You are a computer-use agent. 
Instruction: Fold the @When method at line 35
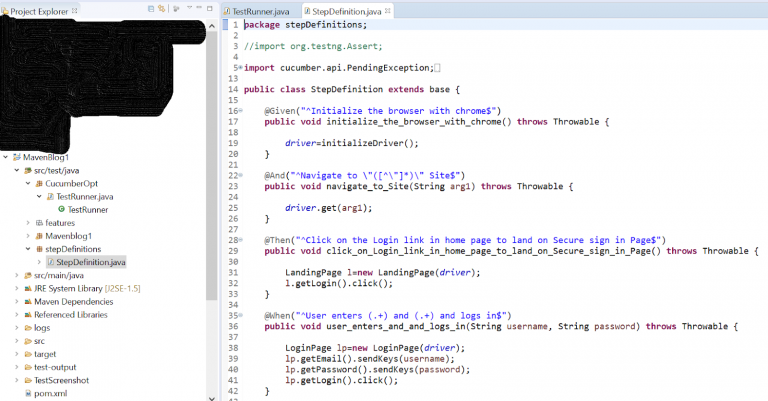click(240, 315)
